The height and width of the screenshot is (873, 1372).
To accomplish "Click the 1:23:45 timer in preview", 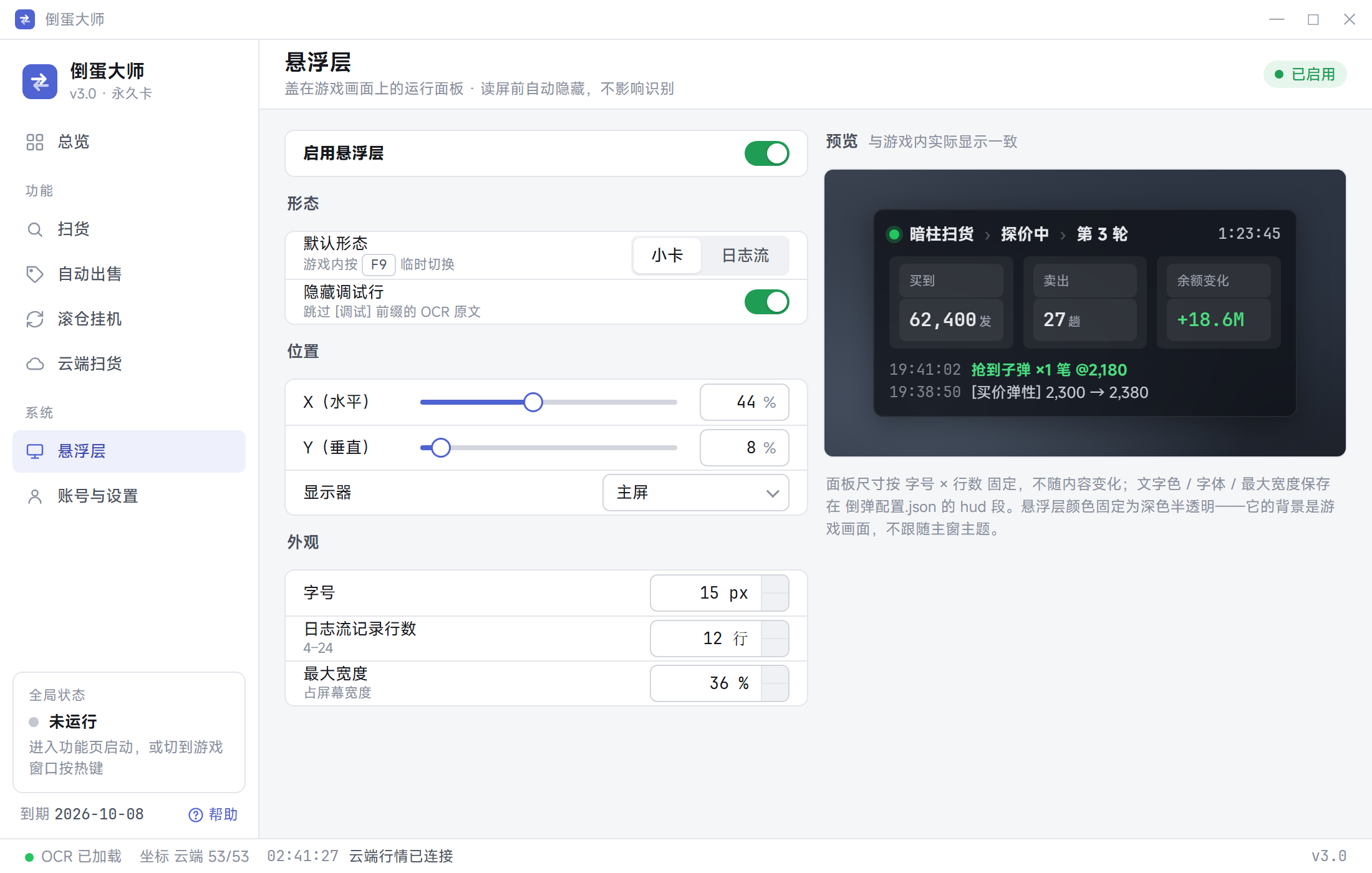I will [x=1249, y=234].
